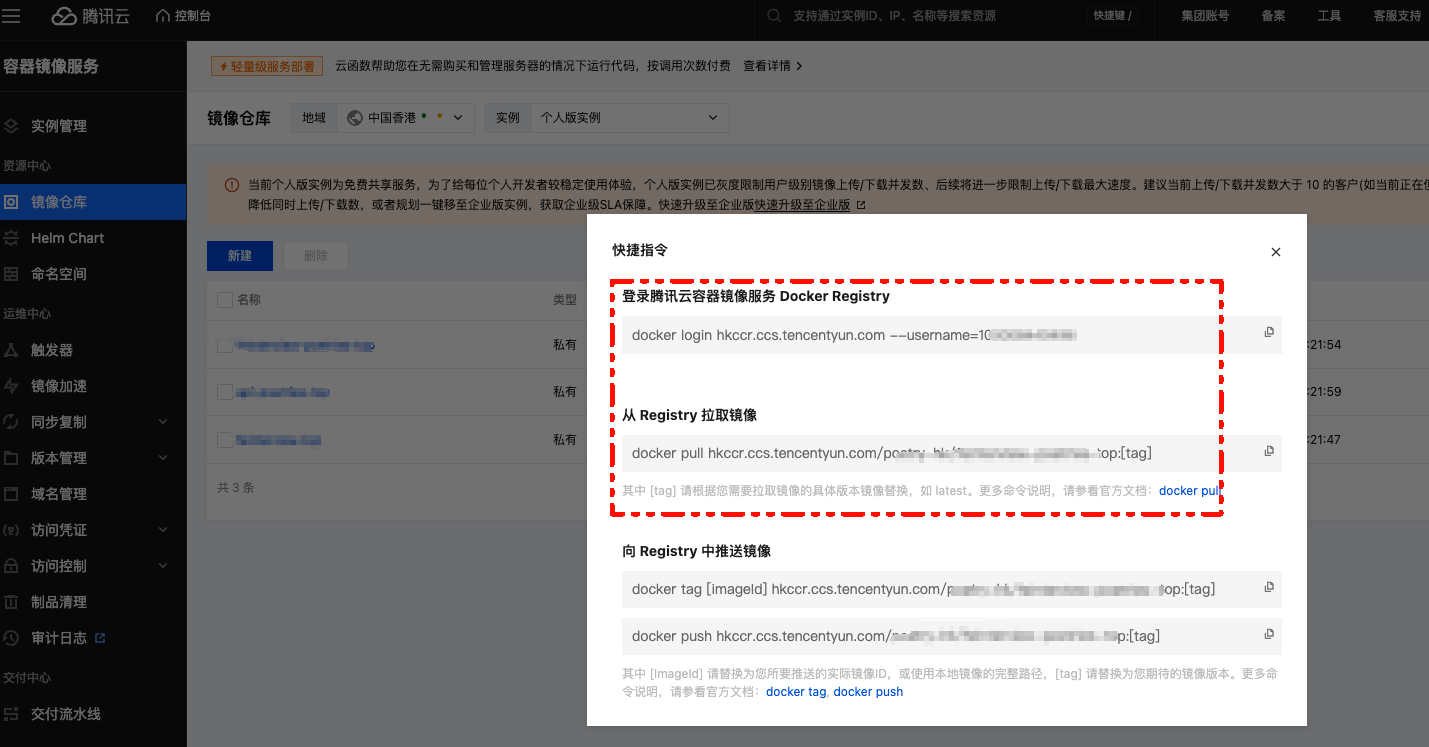Copy the docker tag command
The width and height of the screenshot is (1429, 747).
click(1269, 588)
